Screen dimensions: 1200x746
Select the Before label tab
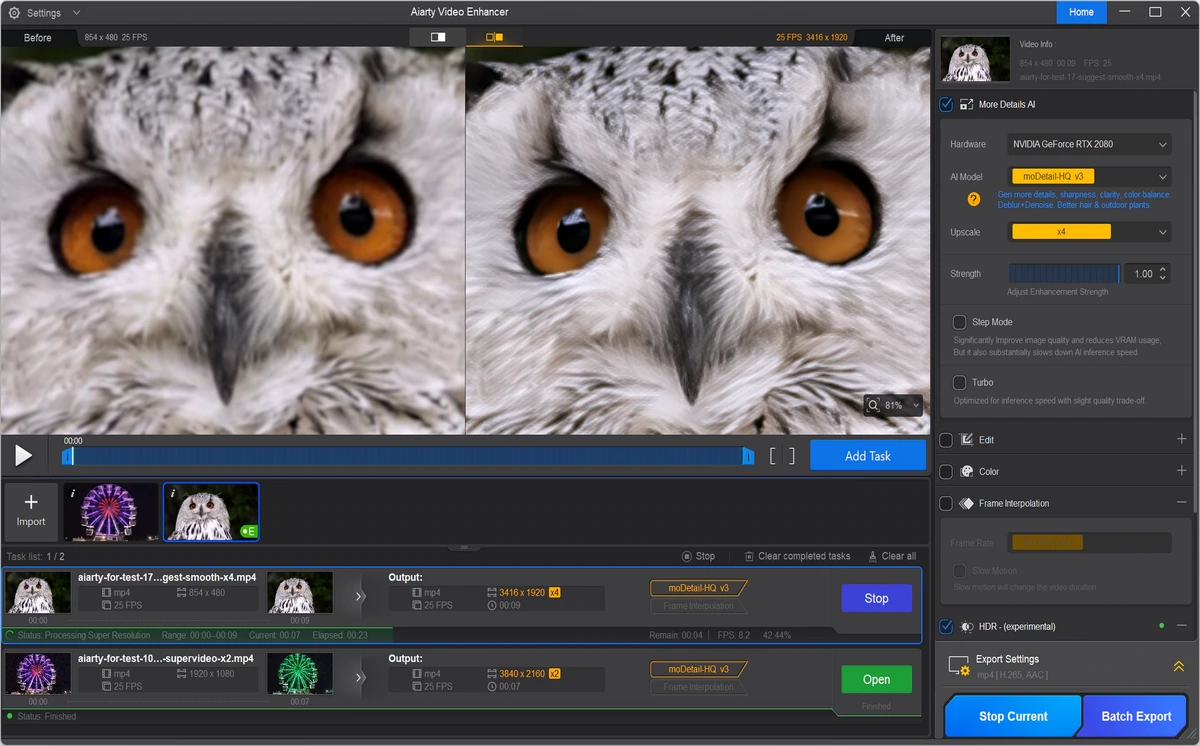tap(38, 38)
